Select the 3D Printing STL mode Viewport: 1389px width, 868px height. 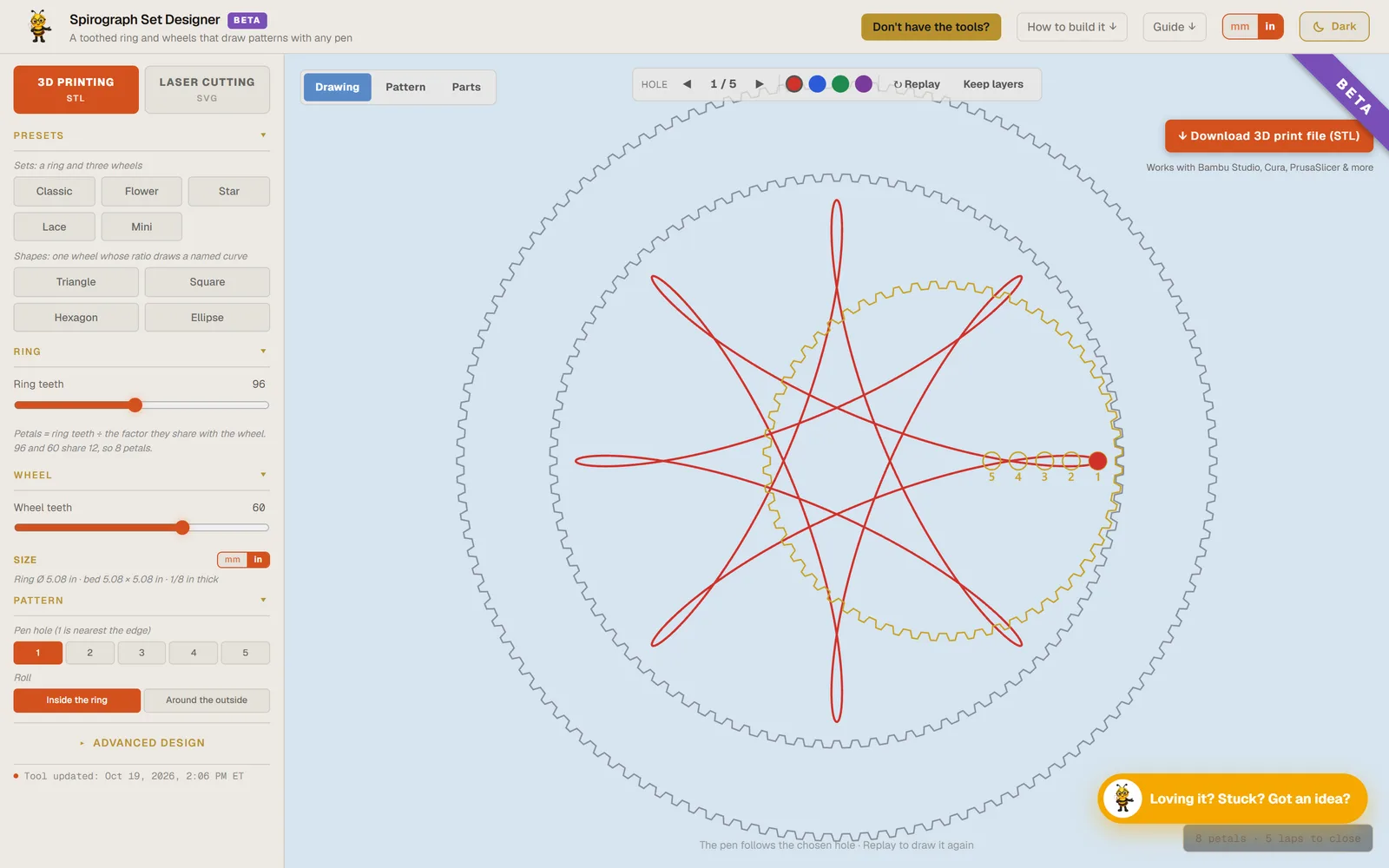point(76,89)
